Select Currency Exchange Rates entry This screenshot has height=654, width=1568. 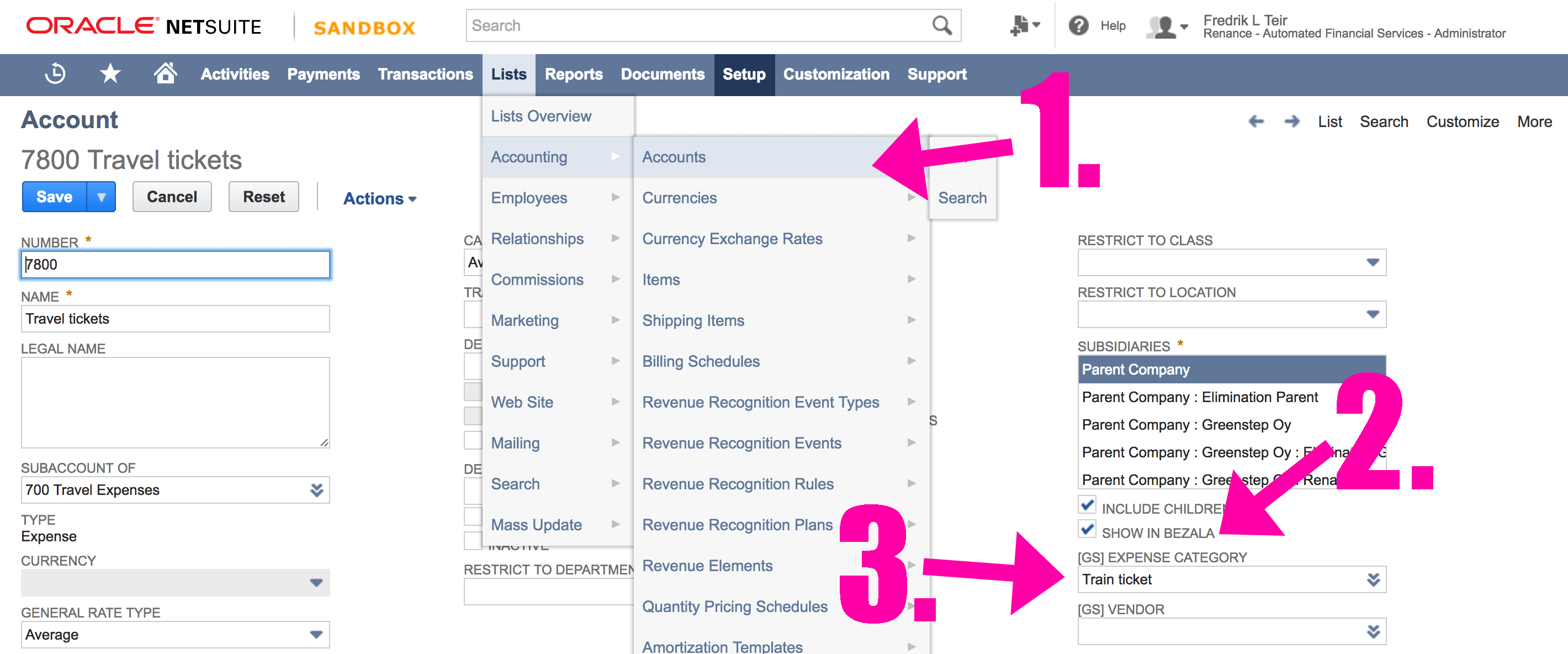781,239
